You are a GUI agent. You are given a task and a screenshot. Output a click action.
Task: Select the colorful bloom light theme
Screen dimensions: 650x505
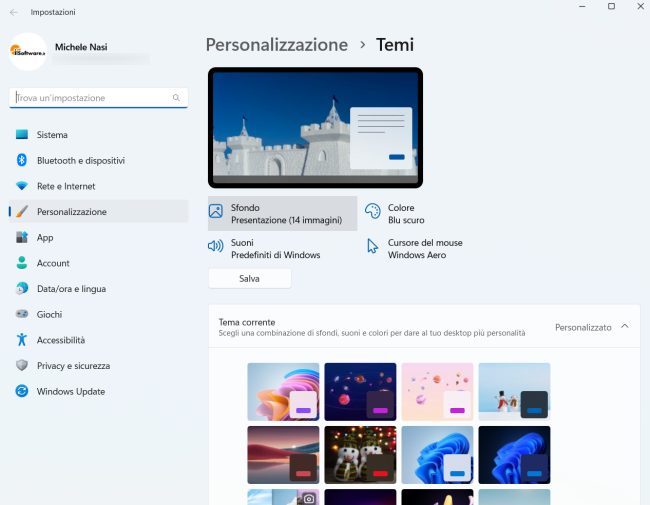283,392
